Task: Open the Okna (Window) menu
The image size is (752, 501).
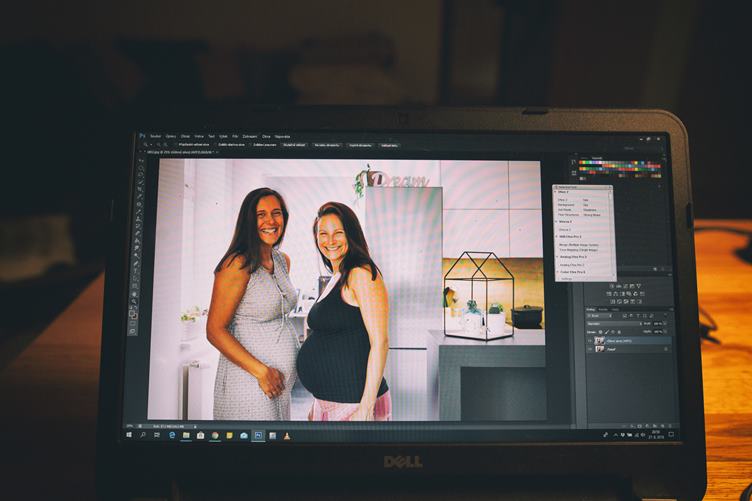Action: click(x=266, y=137)
